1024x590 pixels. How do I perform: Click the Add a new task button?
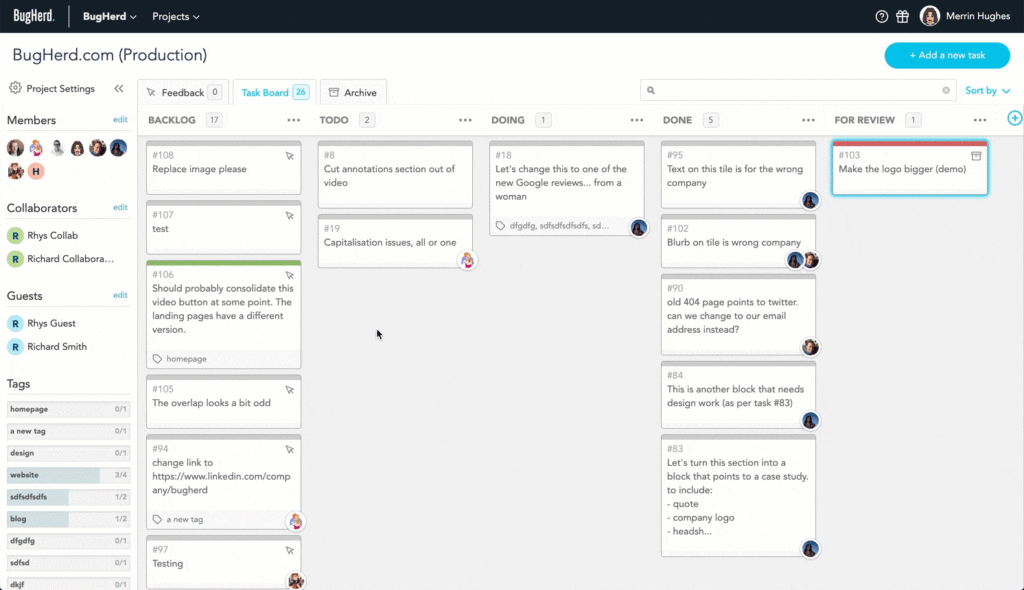pos(947,56)
